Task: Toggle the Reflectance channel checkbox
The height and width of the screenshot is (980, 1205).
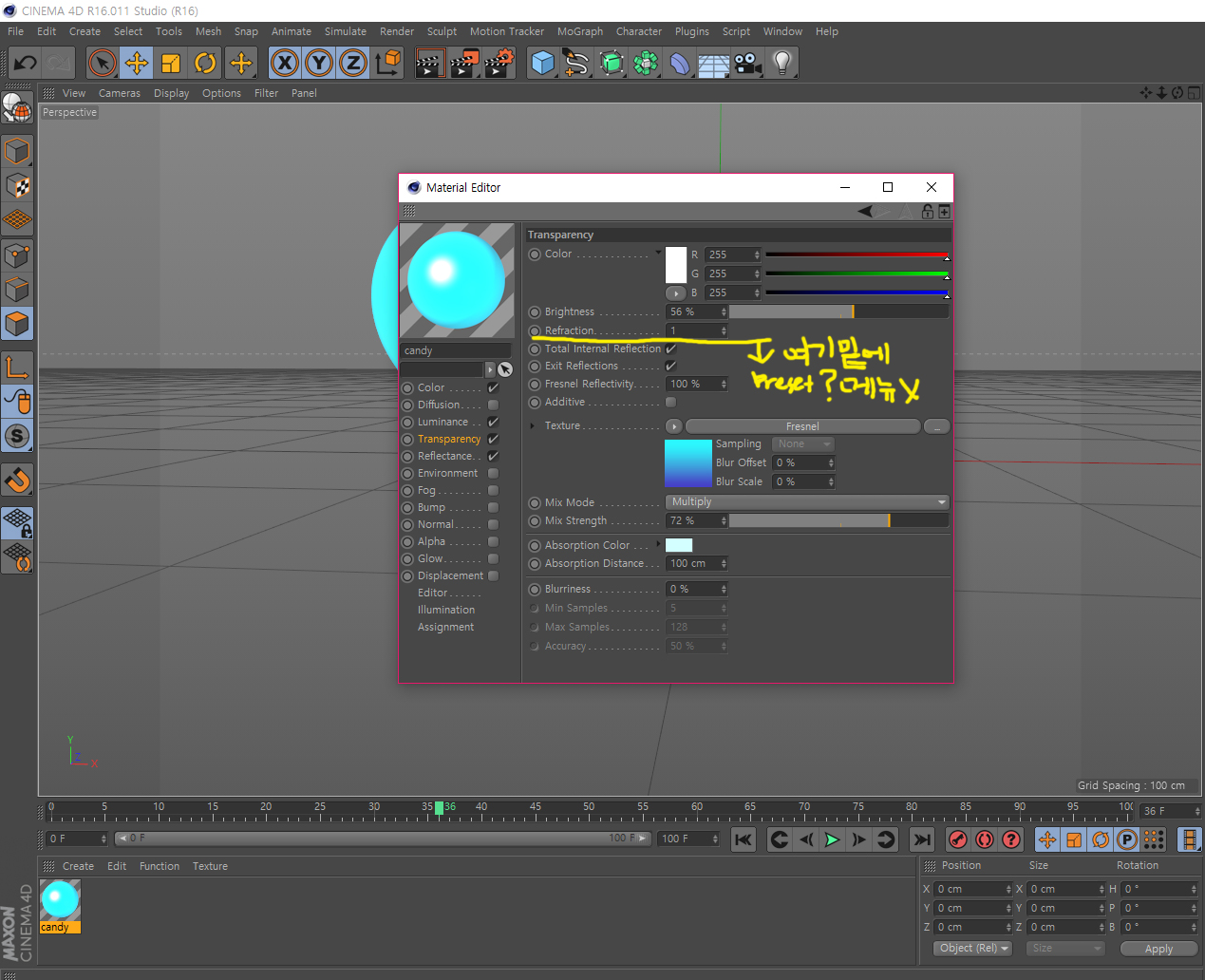Action: [493, 456]
